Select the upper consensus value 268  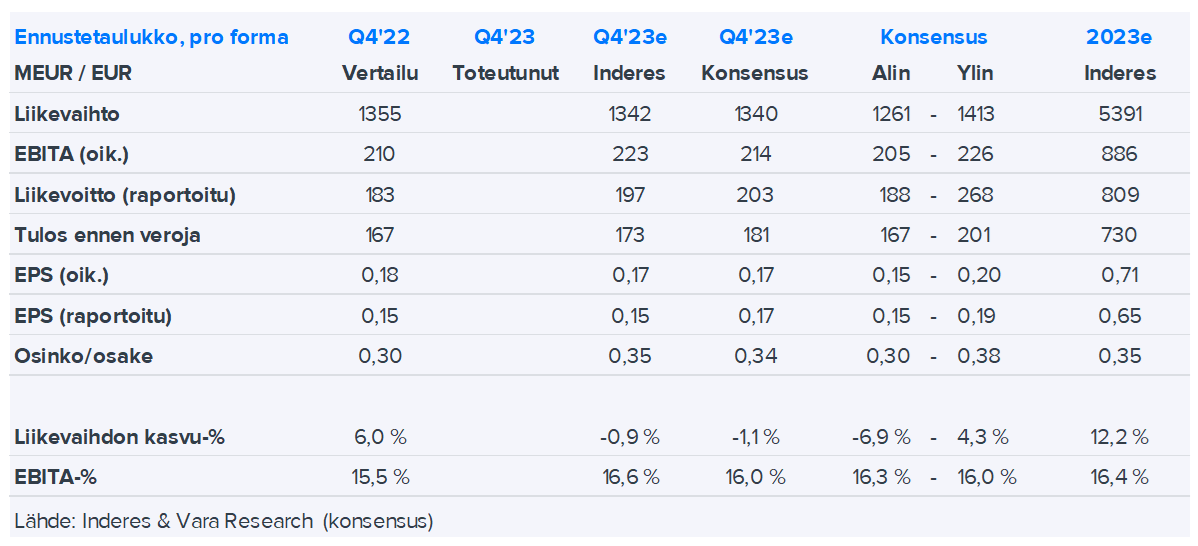tap(974, 195)
